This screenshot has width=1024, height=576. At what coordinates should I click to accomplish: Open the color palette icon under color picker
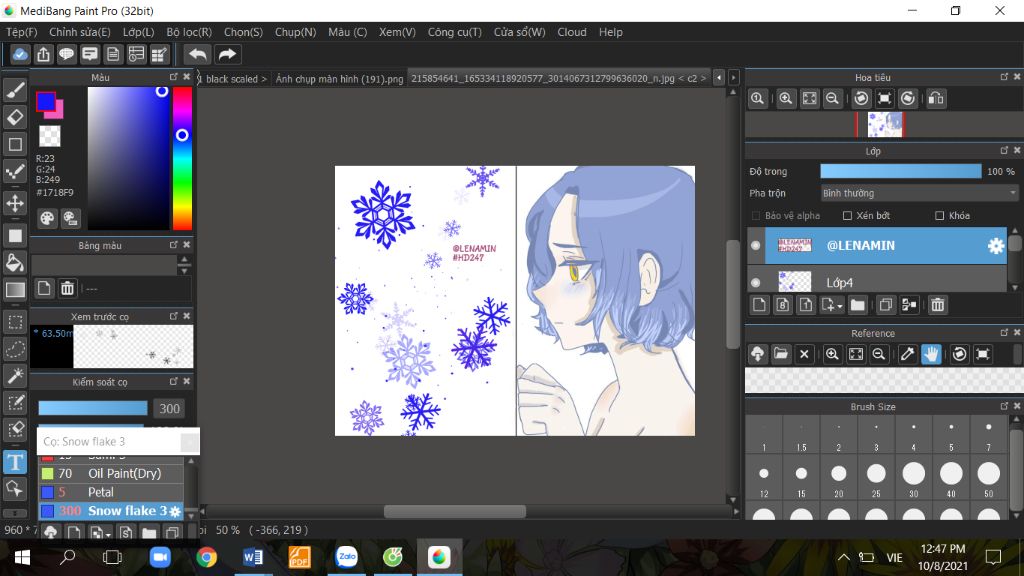(47, 218)
